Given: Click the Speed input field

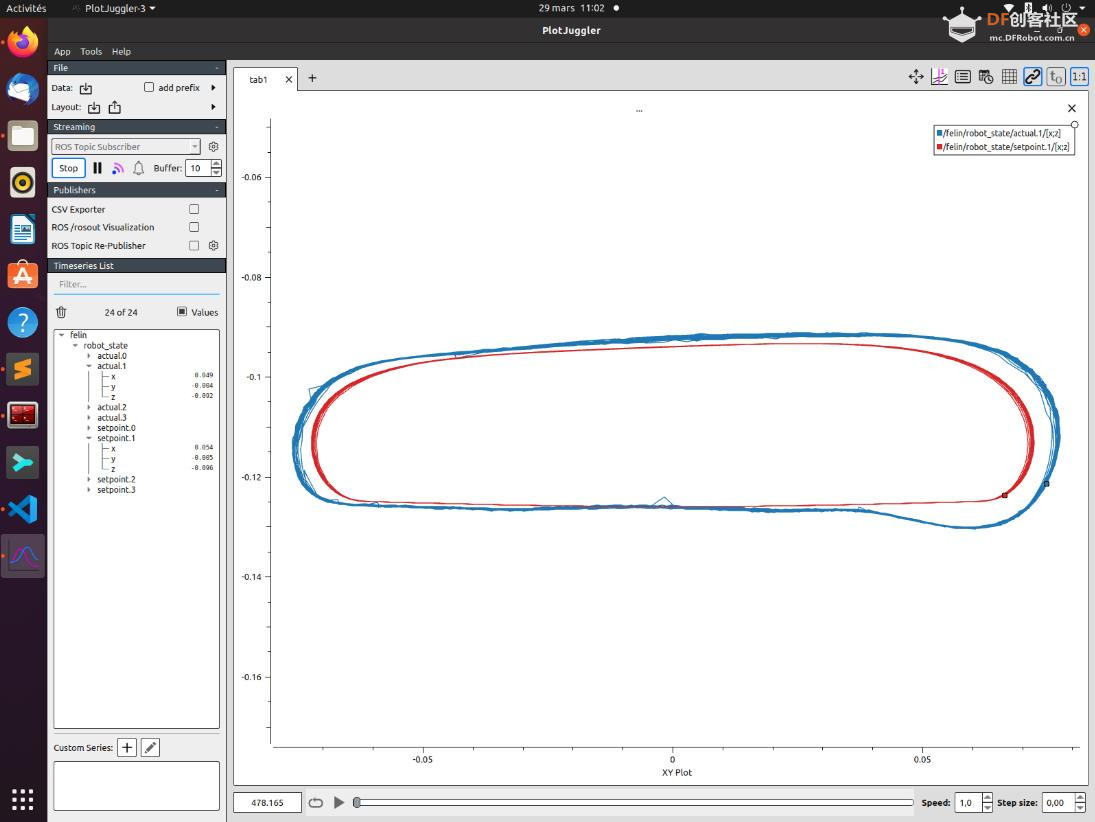Looking at the screenshot, I should pyautogui.click(x=968, y=802).
